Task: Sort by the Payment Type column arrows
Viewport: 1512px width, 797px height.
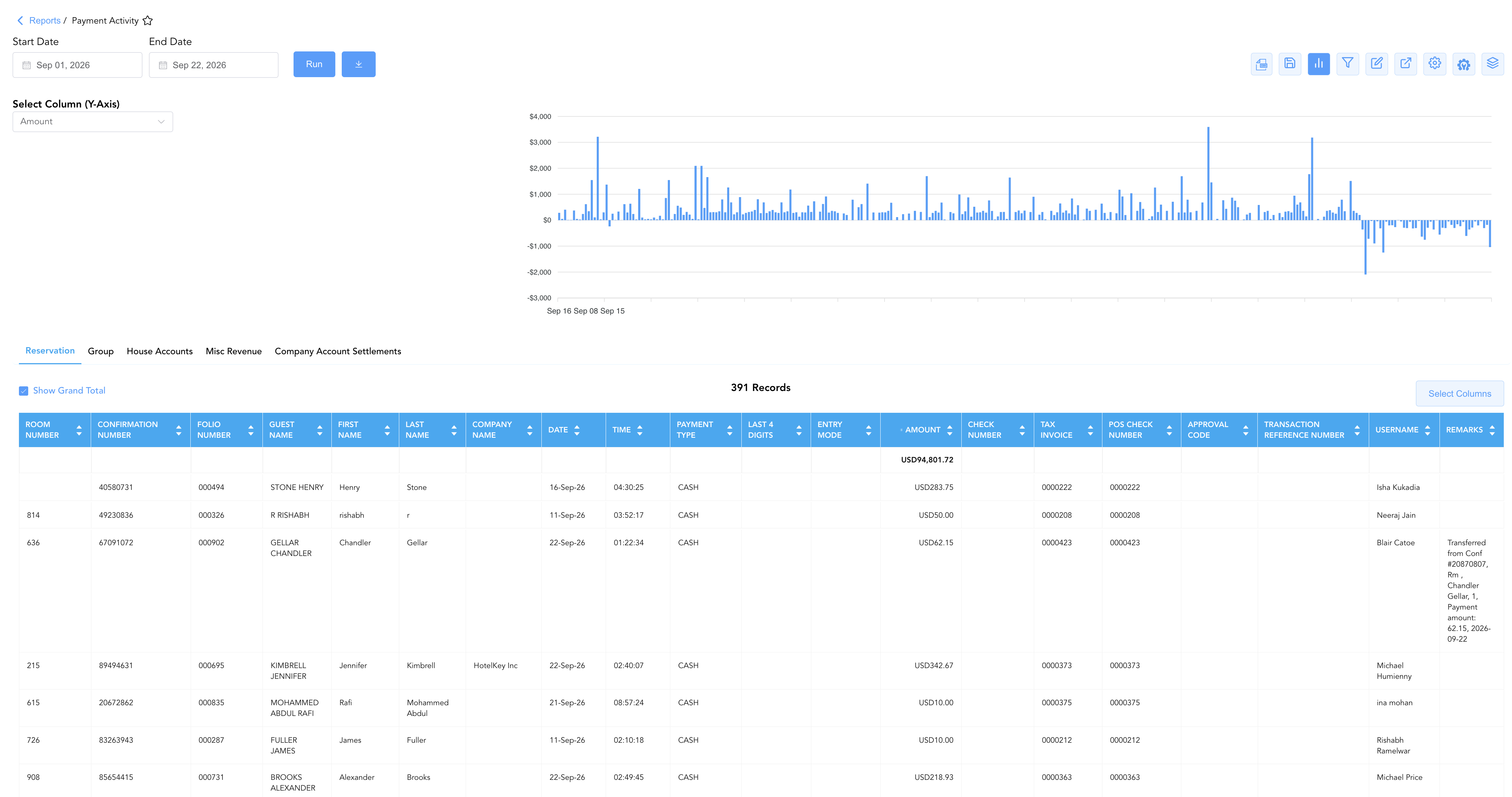Action: pos(730,430)
